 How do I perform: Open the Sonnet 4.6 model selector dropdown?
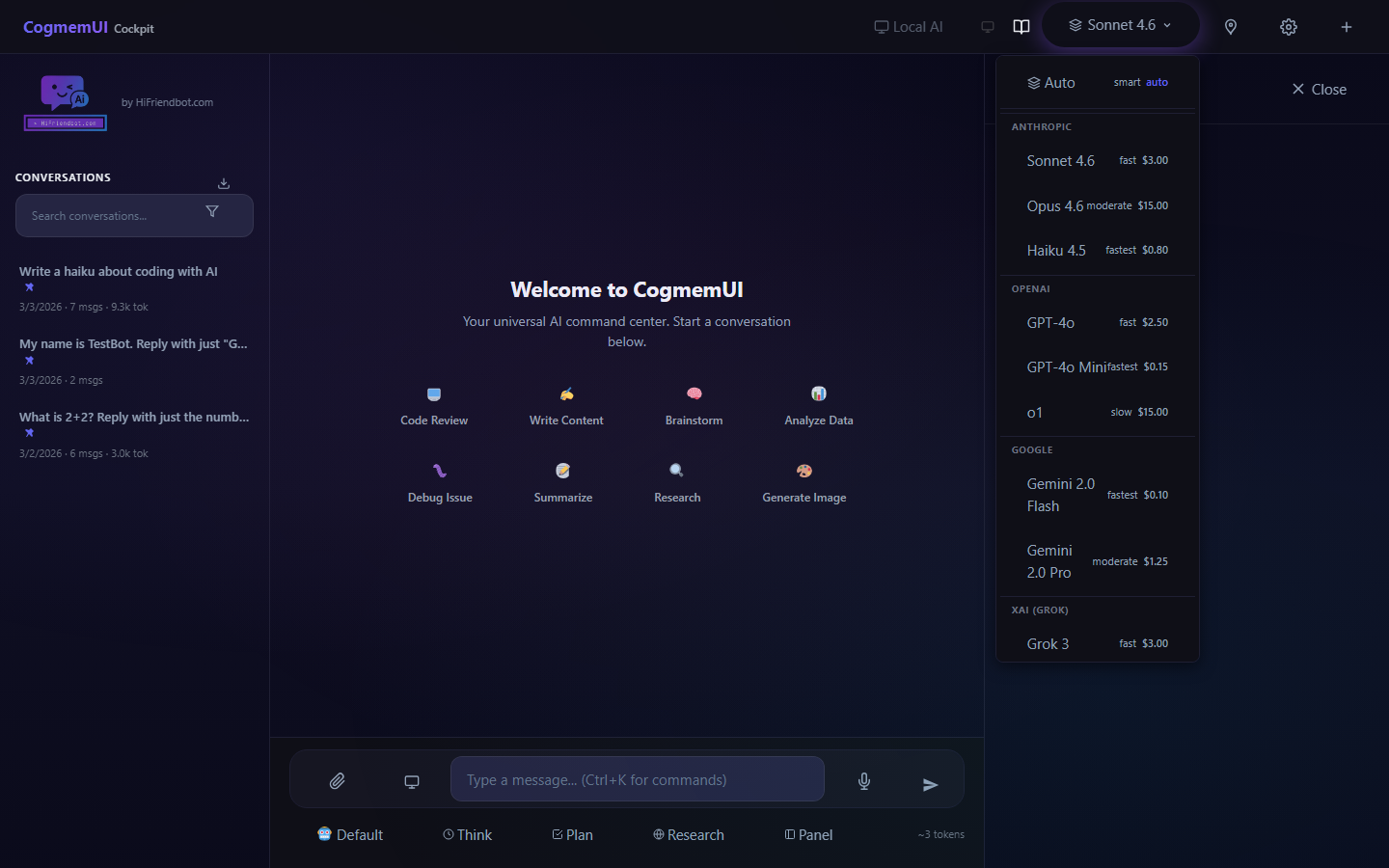1120,25
